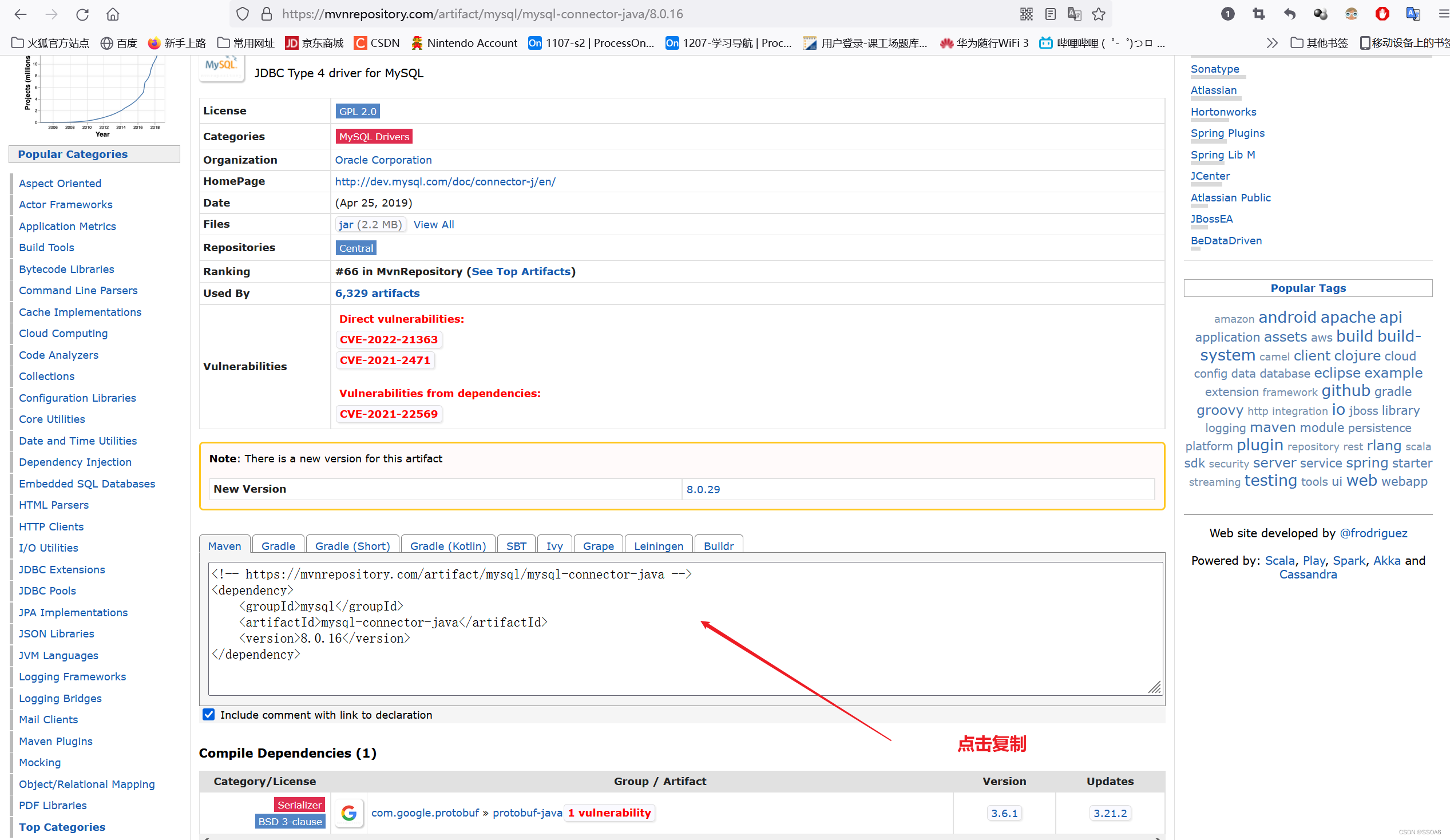This screenshot has width=1450, height=840.
Task: Switch to the Gradle tab
Action: coord(278,545)
